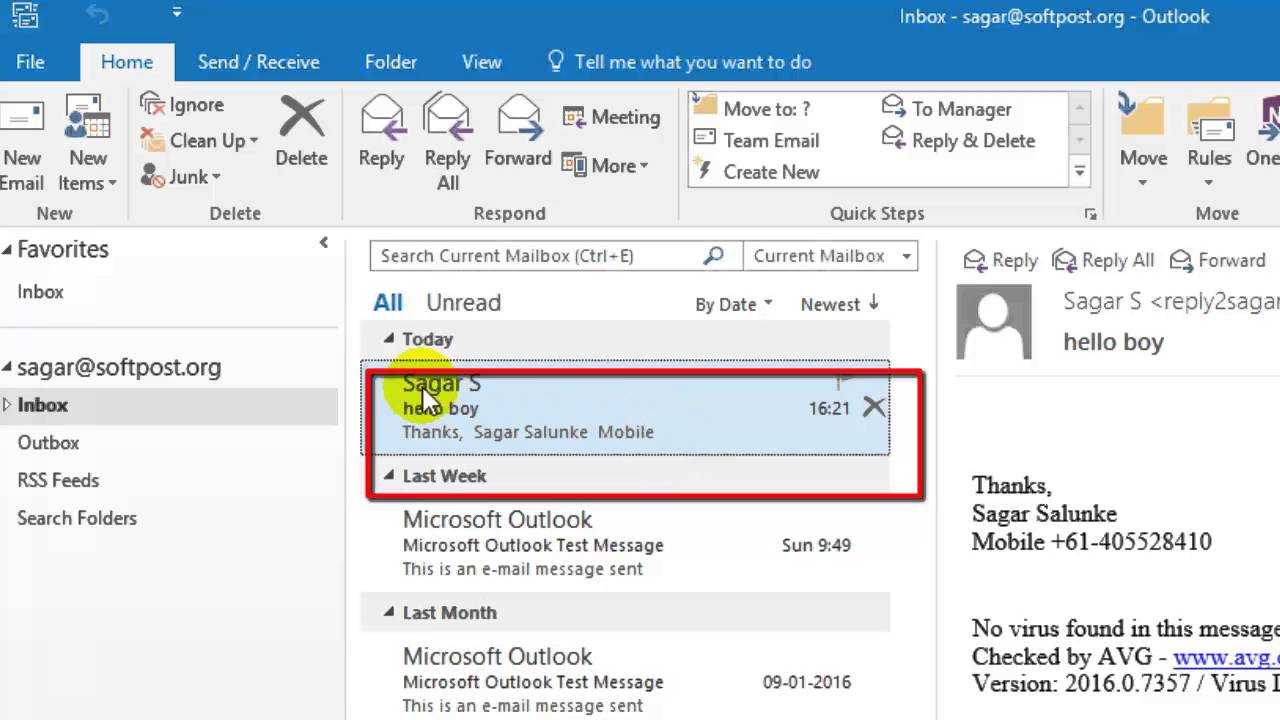Click 'Tell me what you want to do'
Screen dimensions: 1280x720
(x=680, y=62)
